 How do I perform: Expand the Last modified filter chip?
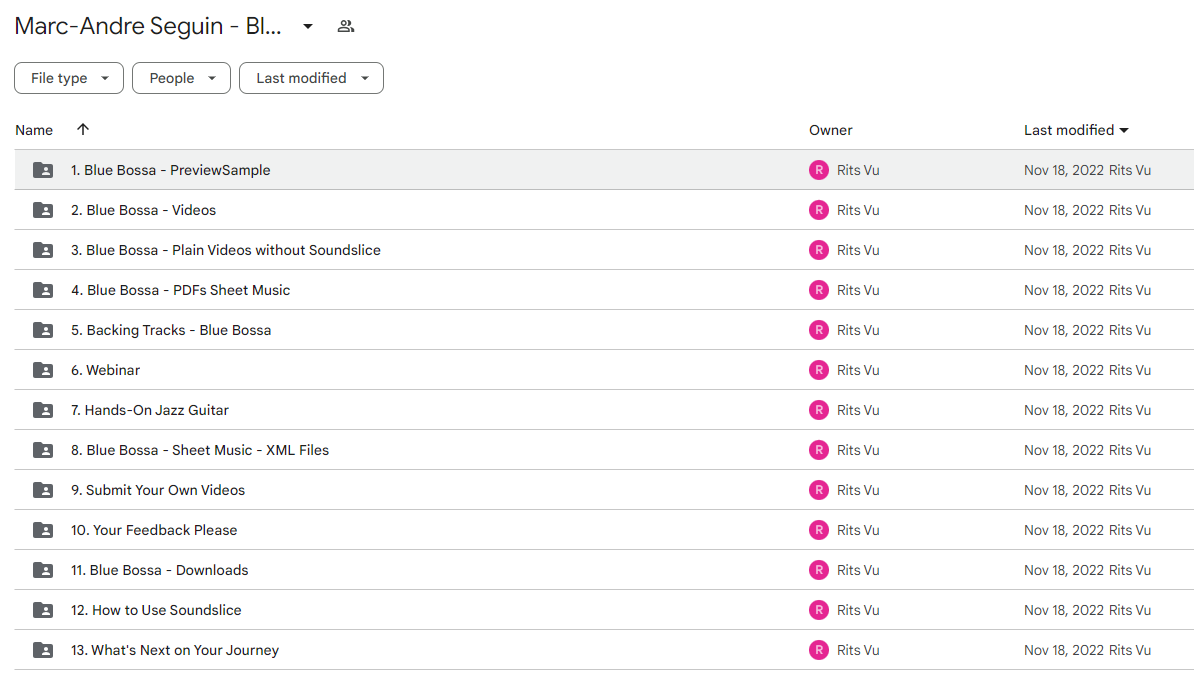pyautogui.click(x=311, y=78)
